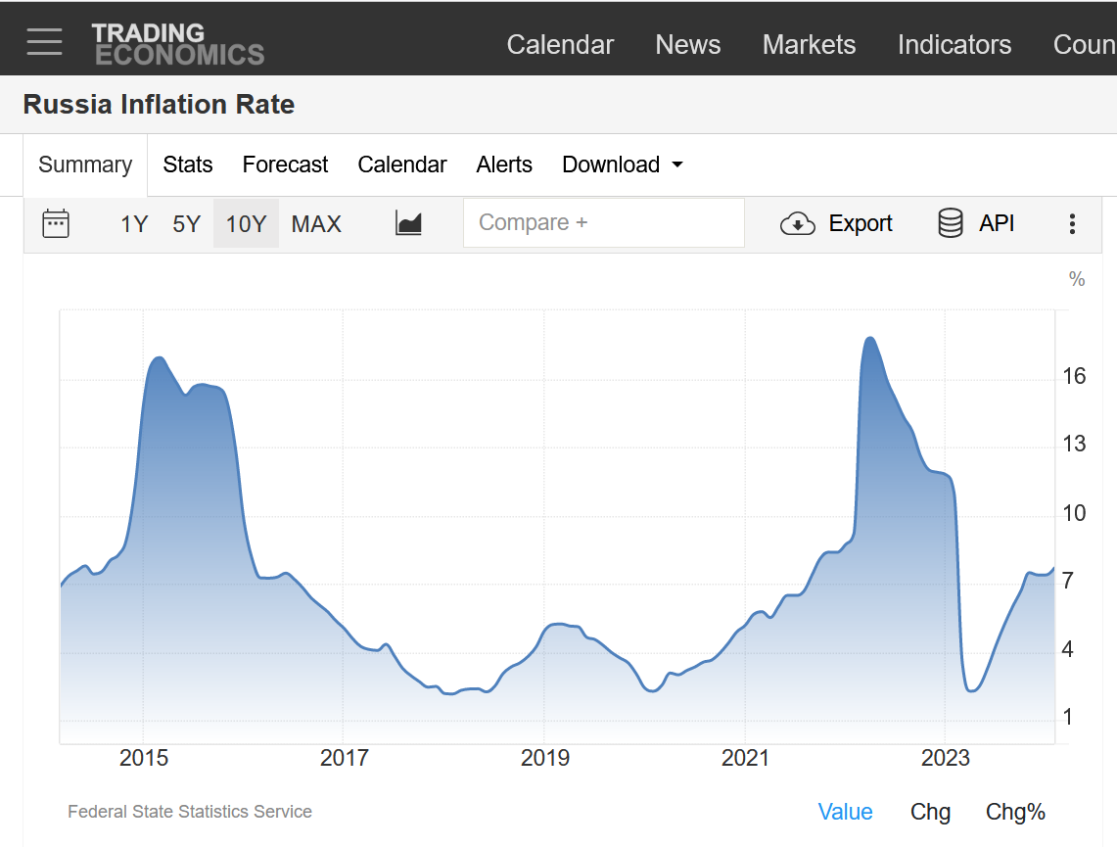
Task: Open the hamburger navigation menu
Action: click(x=44, y=42)
